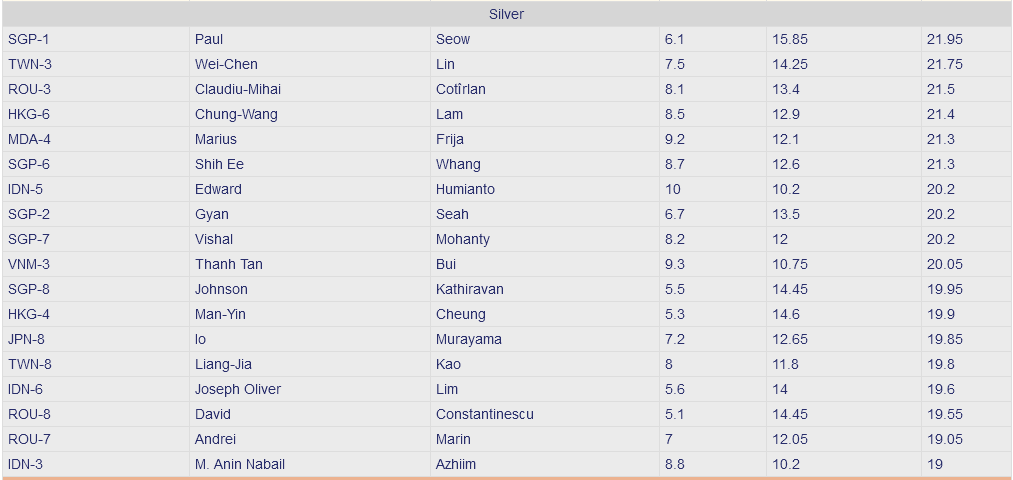
Task: Select Joseph Oliver name cell
Action: (309, 389)
